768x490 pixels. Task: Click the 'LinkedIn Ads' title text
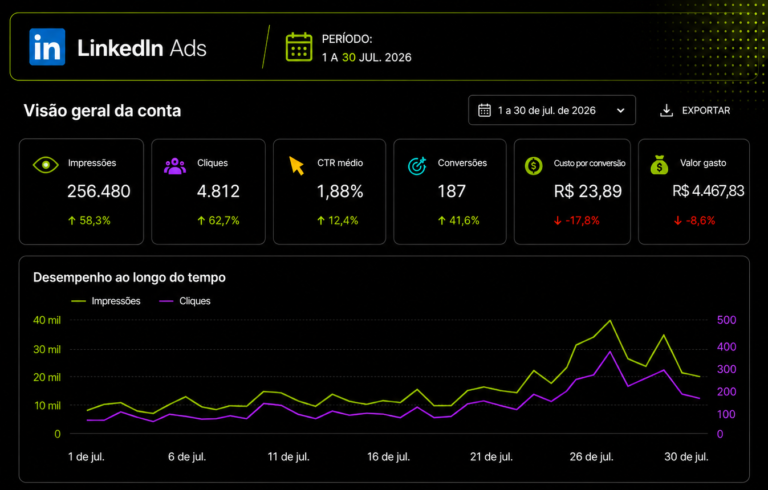coord(142,48)
